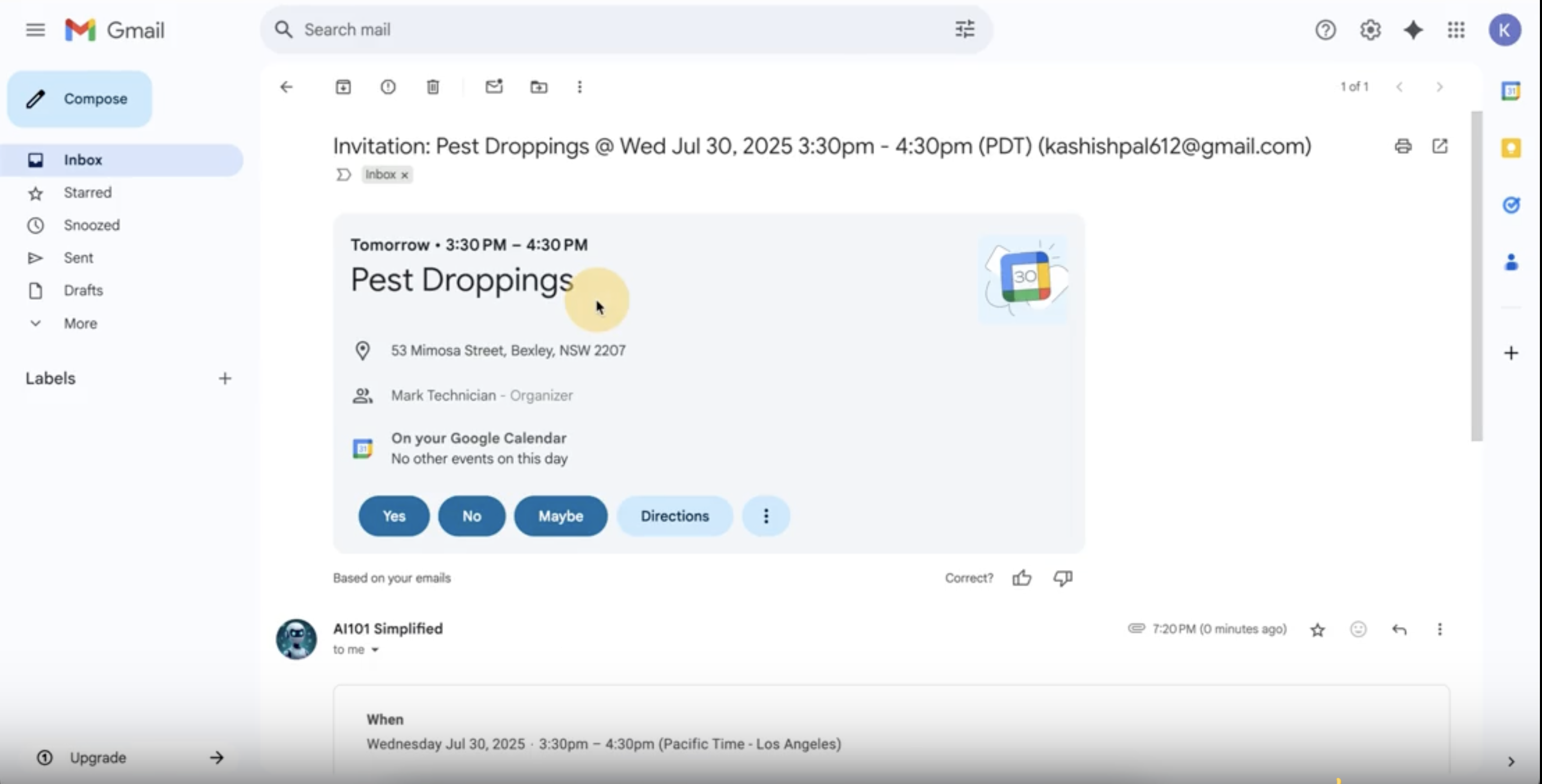Show search options filter icon
This screenshot has width=1542, height=784.
click(x=964, y=29)
